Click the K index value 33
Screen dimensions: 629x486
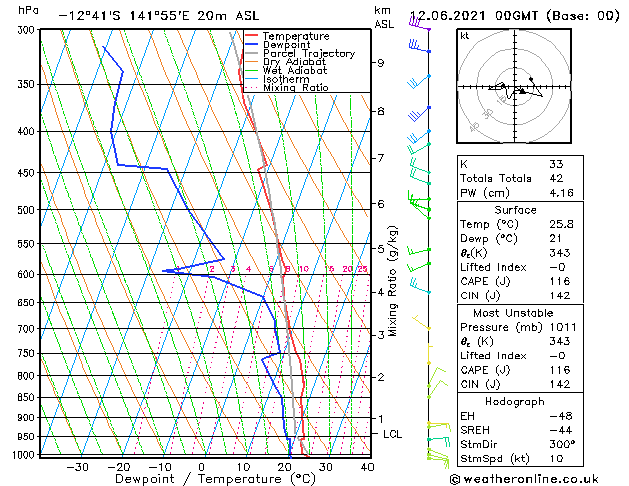point(556,164)
